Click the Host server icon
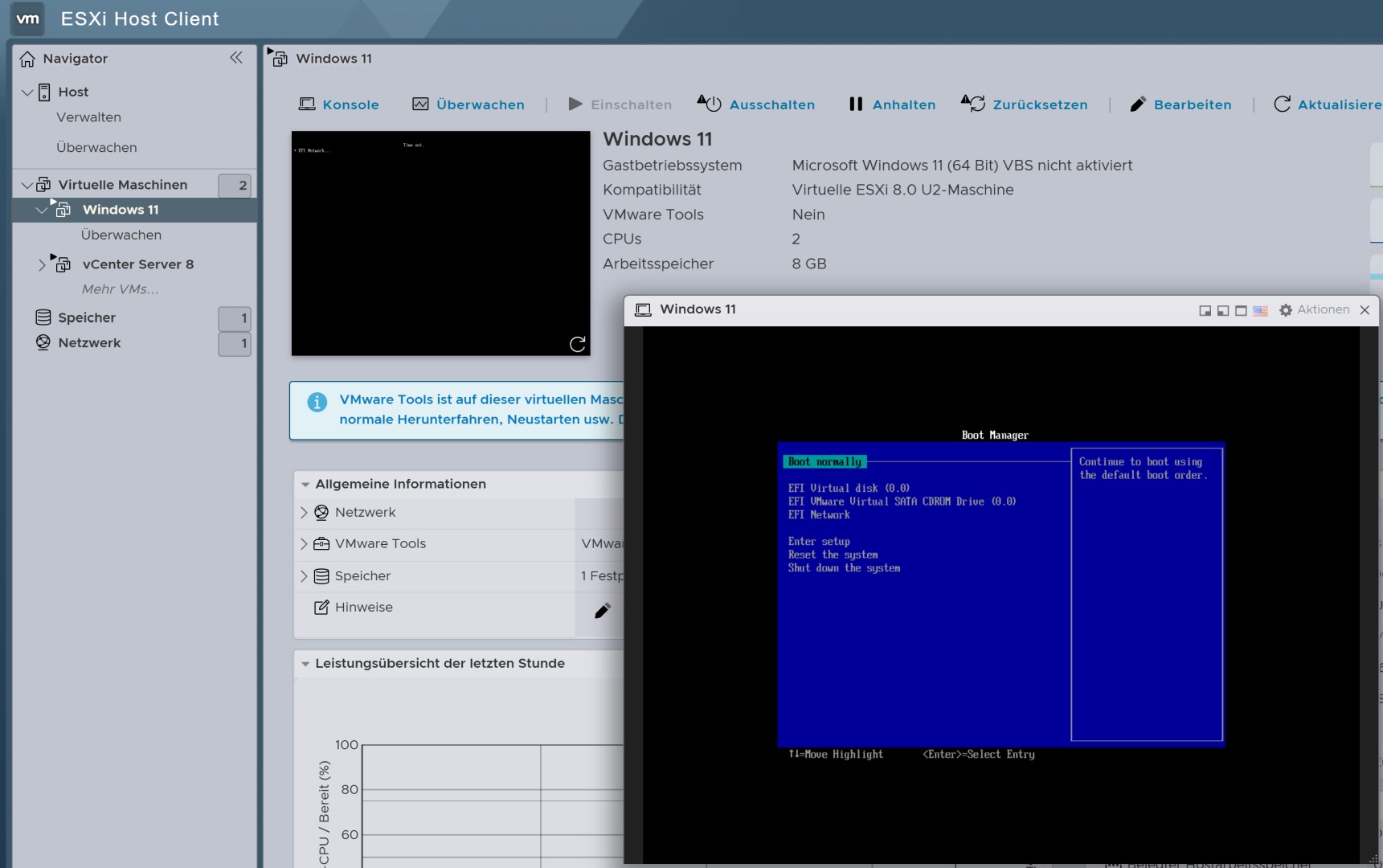The width and height of the screenshot is (1383, 868). coord(44,92)
